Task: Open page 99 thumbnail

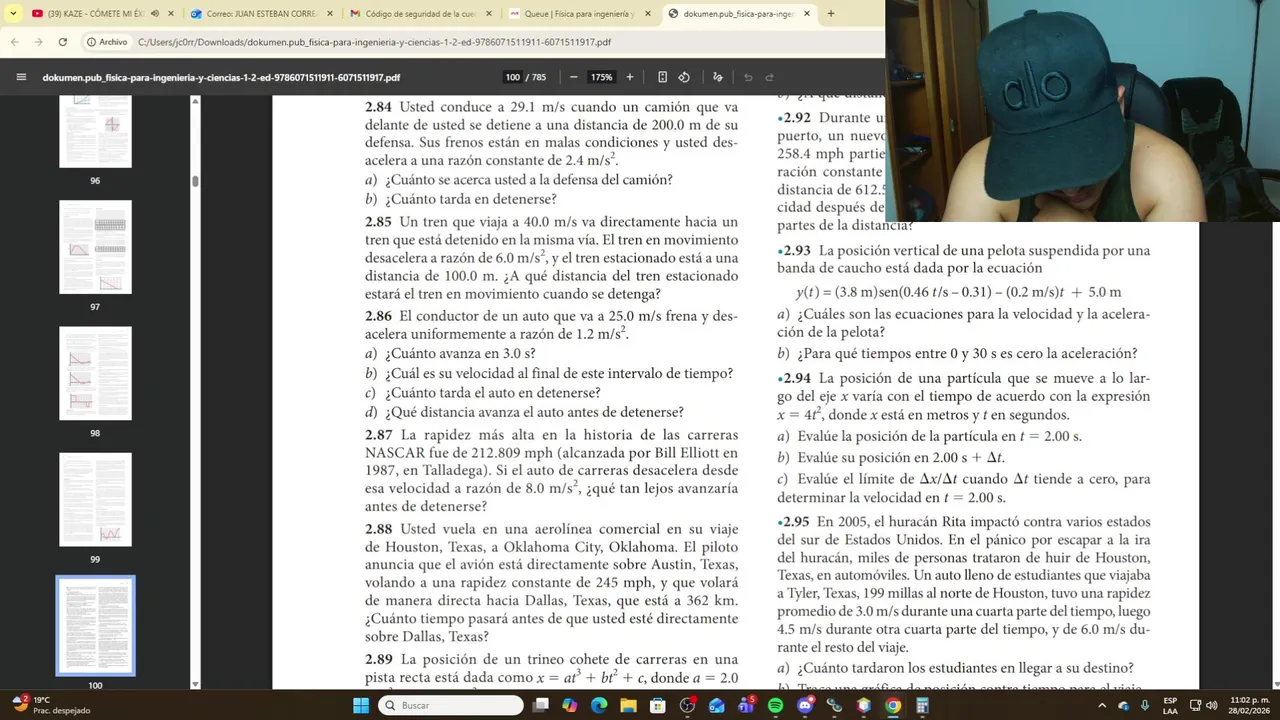Action: (x=95, y=499)
